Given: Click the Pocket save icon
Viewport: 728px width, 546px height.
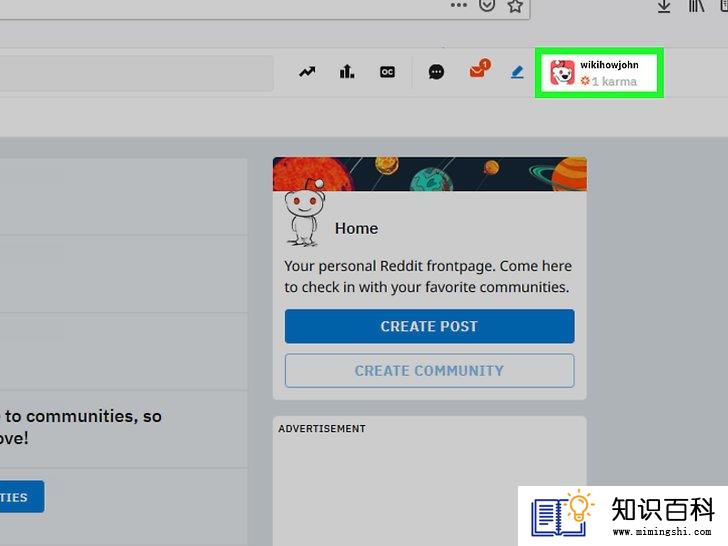Looking at the screenshot, I should point(487,5).
